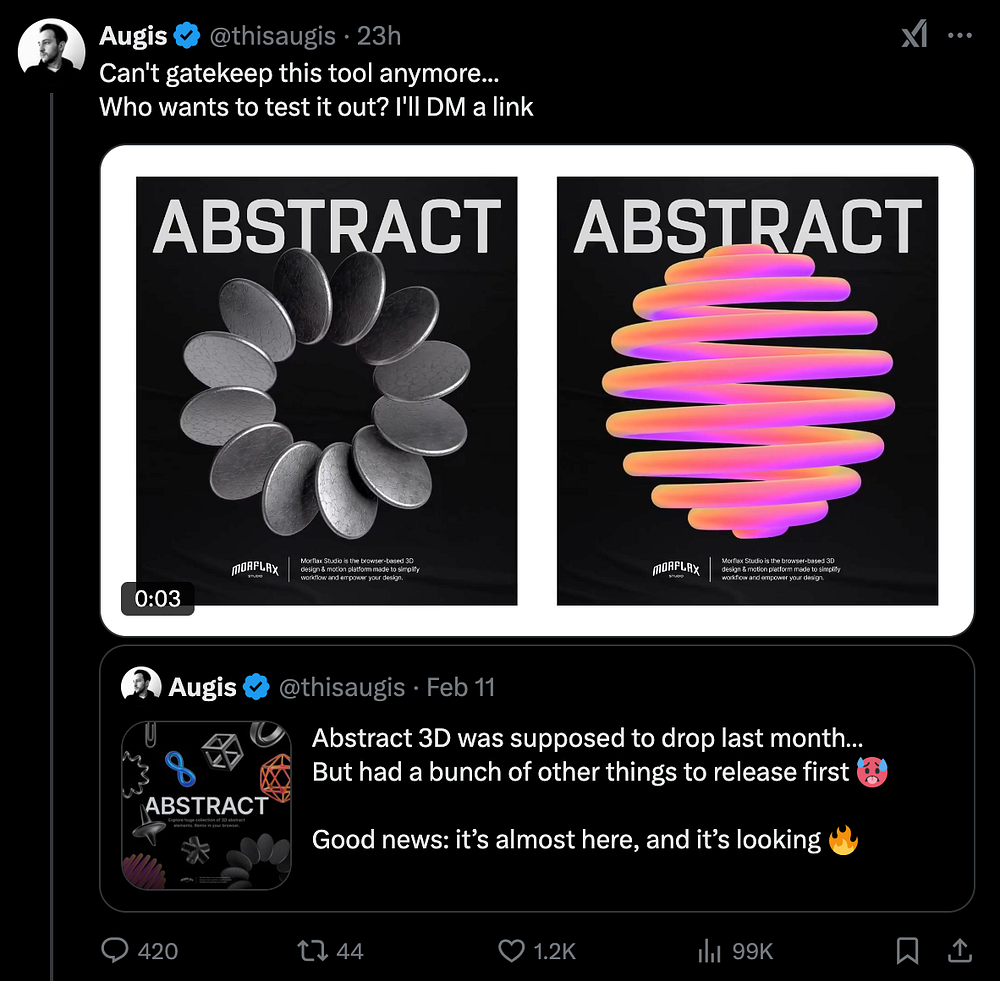This screenshot has width=1000, height=981.
Task: Like the post with heart icon
Action: tap(511, 950)
